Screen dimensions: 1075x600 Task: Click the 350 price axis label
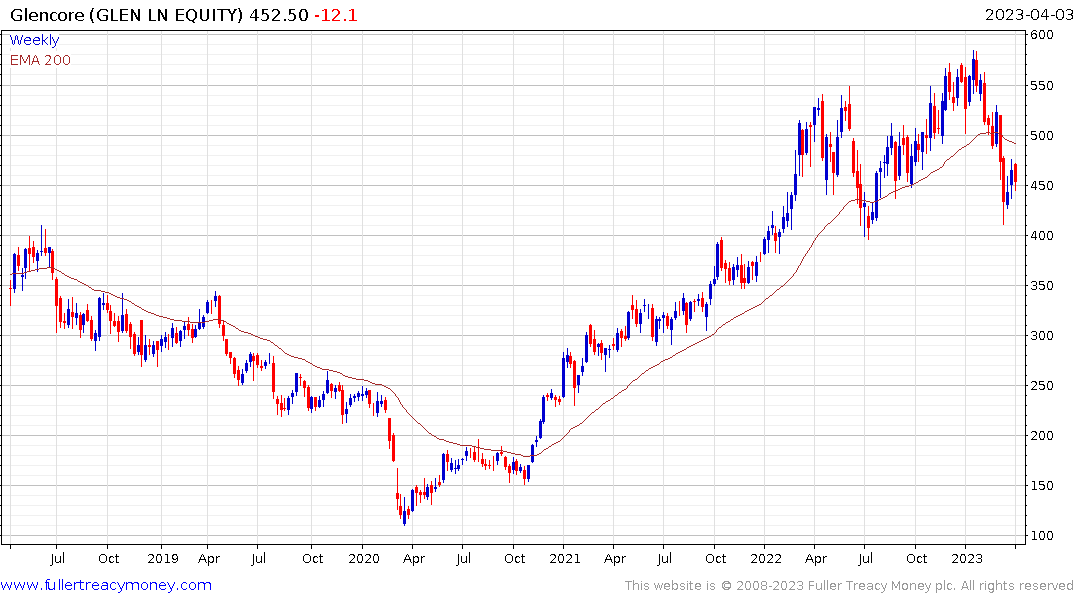1041,286
